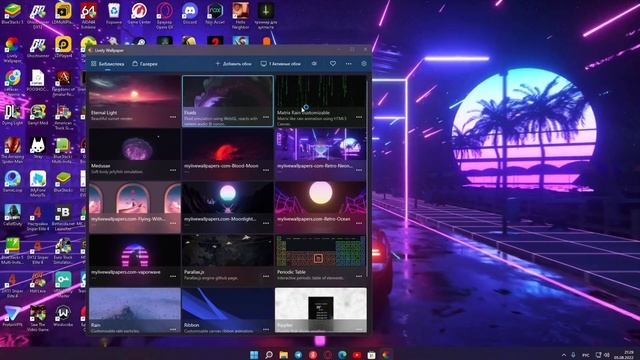Click the Dying Light desktop icon

click(12, 115)
